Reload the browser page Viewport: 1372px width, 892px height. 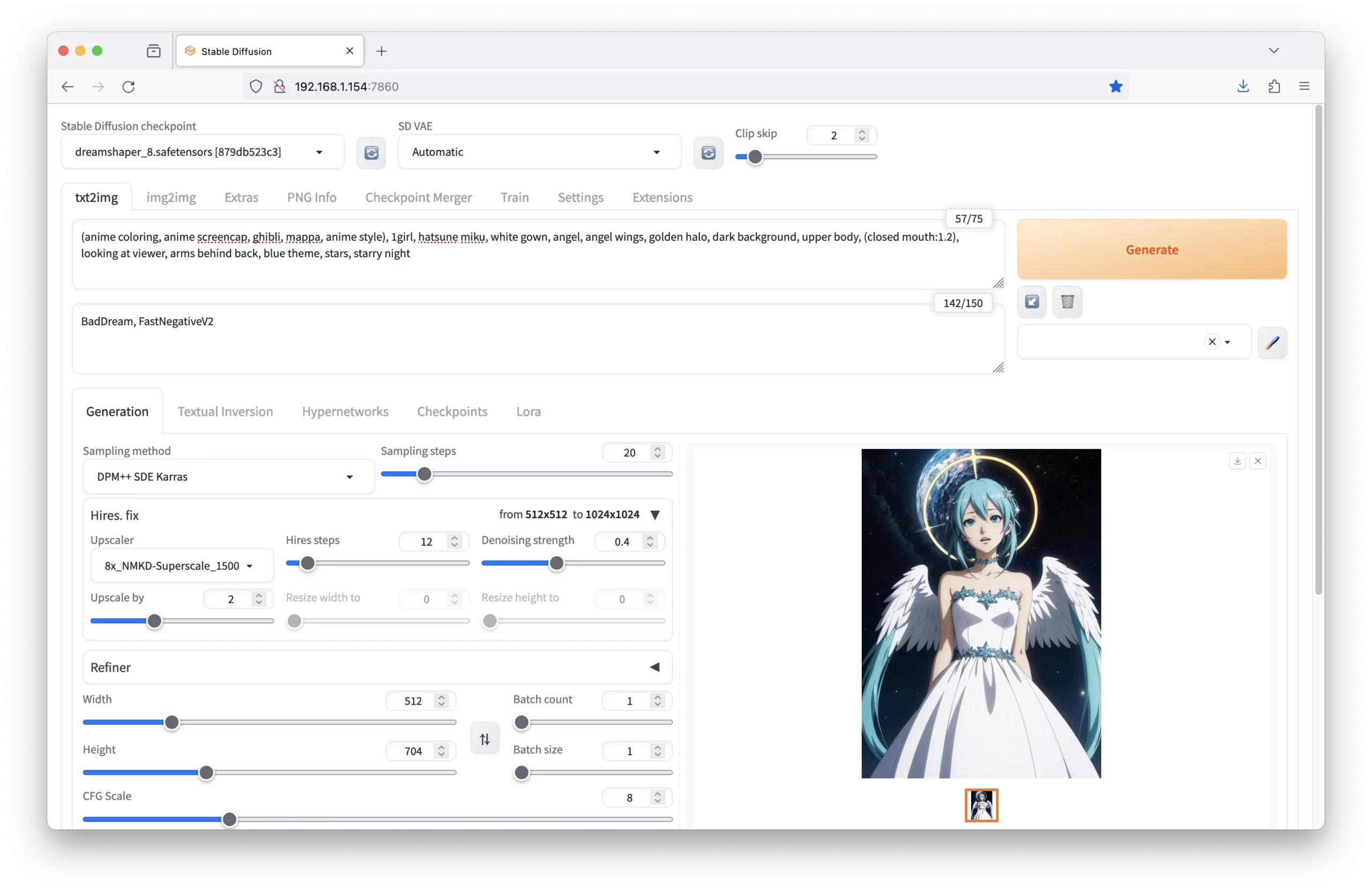click(129, 86)
